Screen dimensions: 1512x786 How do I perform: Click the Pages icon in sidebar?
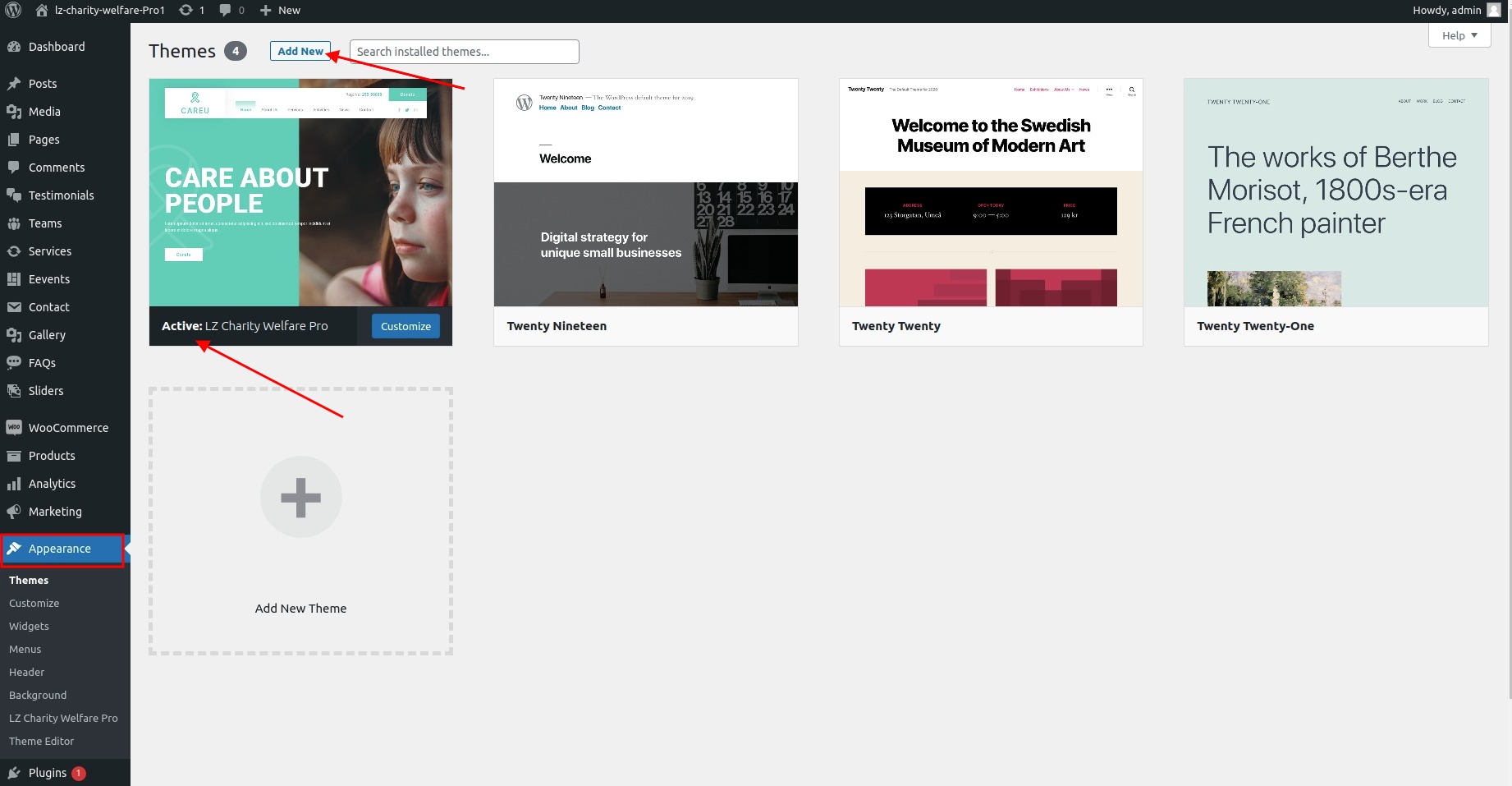pos(14,140)
